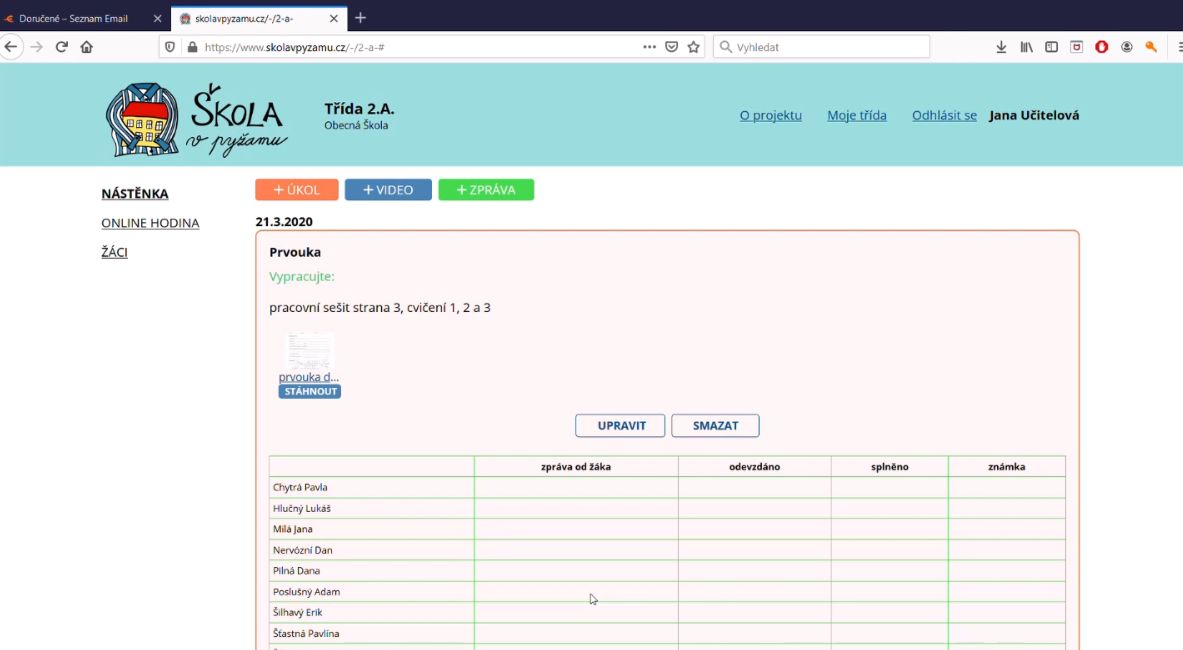The width and height of the screenshot is (1183, 650).
Task: Go back with the browser back arrow
Action: (11, 47)
